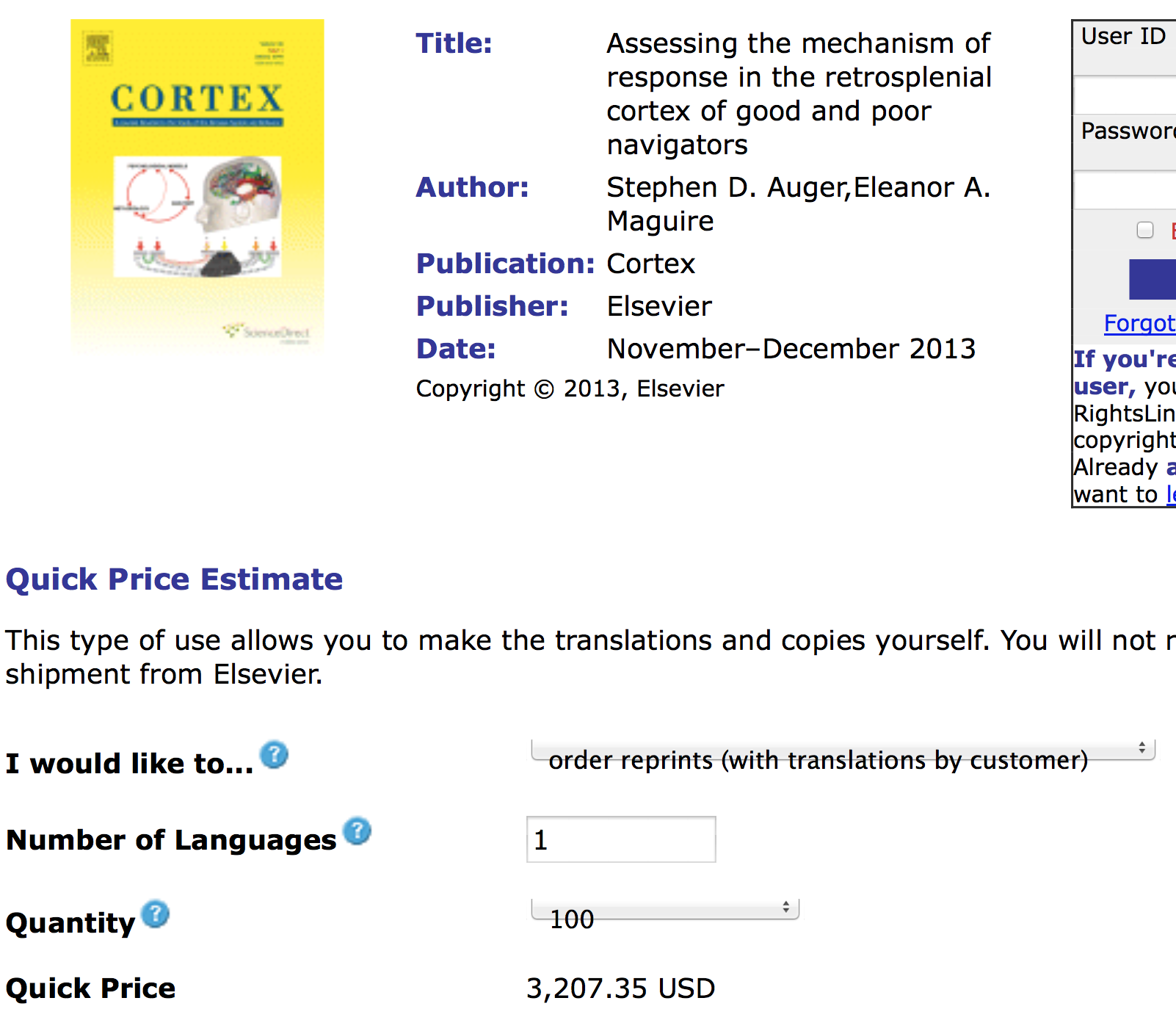This screenshot has height=1009, width=1176.
Task: Click the link after "want to"
Action: click(1171, 495)
